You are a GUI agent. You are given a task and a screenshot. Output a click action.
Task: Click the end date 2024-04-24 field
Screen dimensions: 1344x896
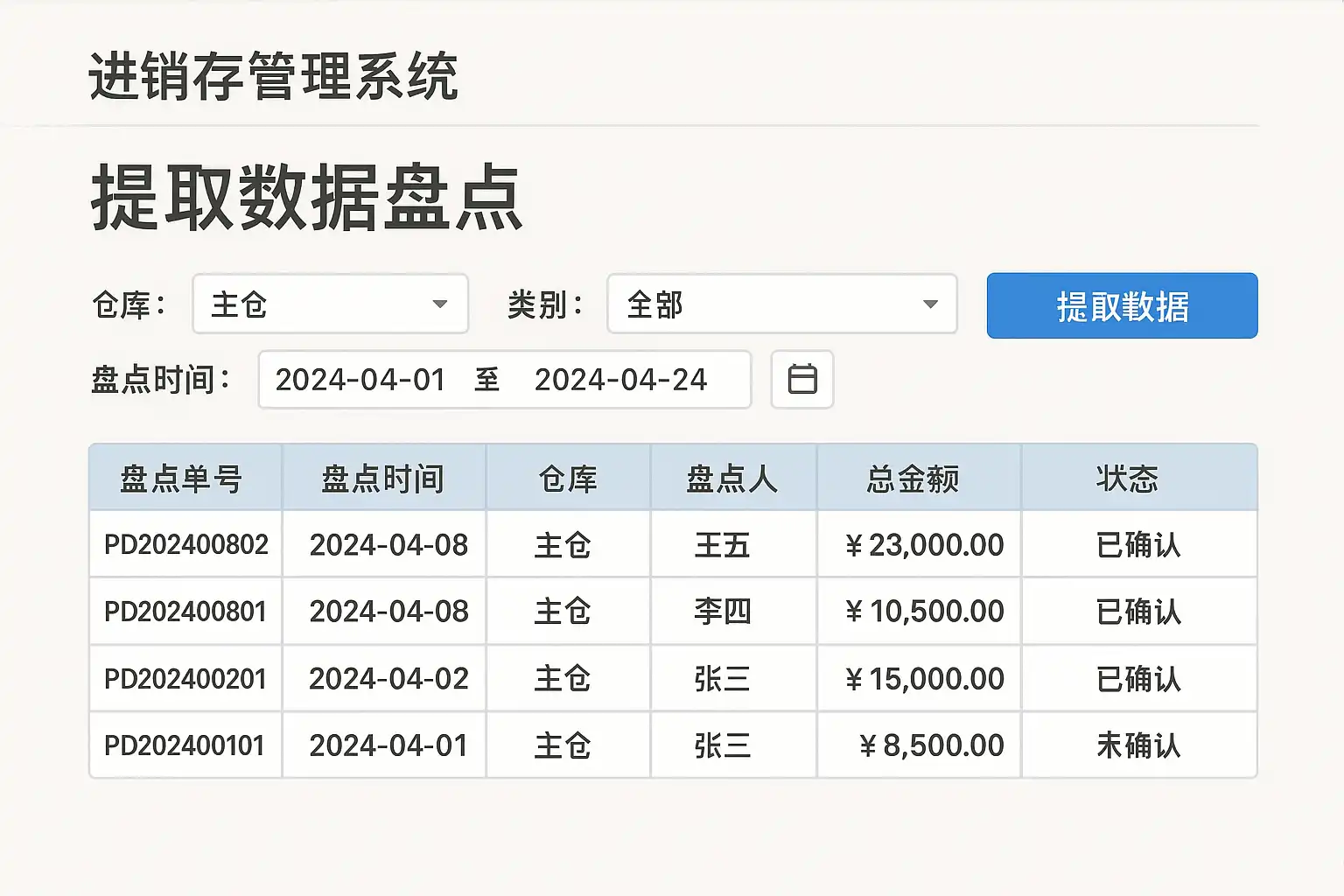click(620, 380)
